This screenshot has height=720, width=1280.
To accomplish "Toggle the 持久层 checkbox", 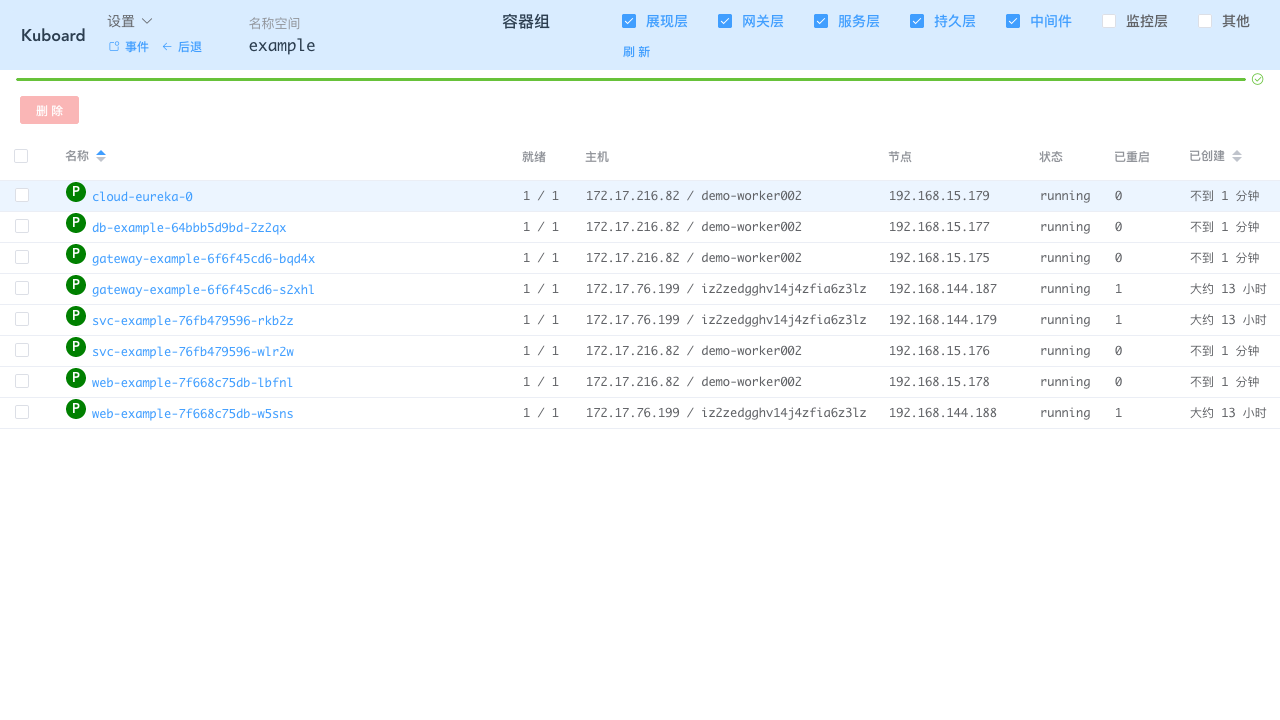I will pyautogui.click(x=917, y=21).
